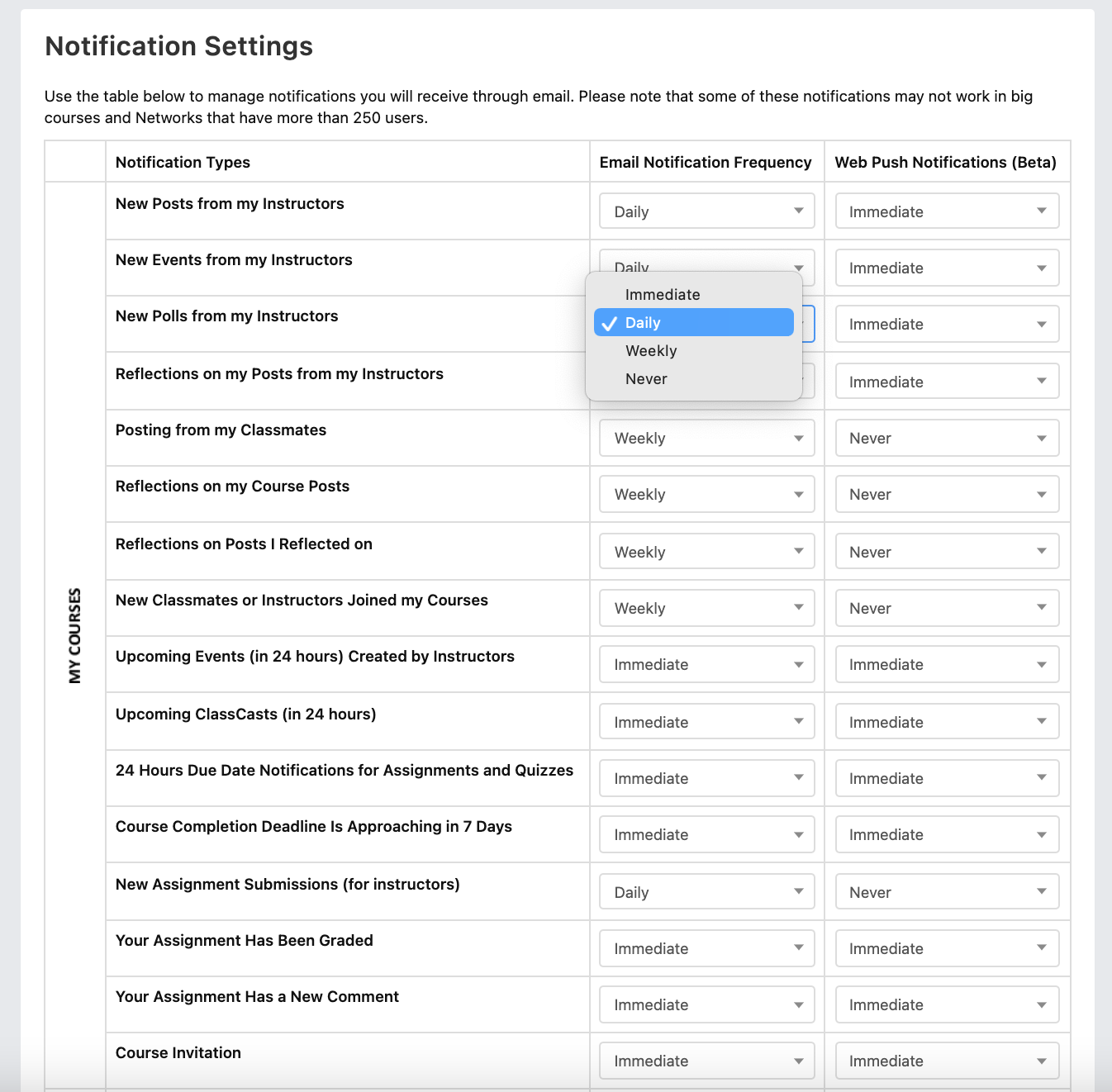Click the New Assignment Submissions (for instructors) label
This screenshot has width=1112, height=1092.
(288, 885)
